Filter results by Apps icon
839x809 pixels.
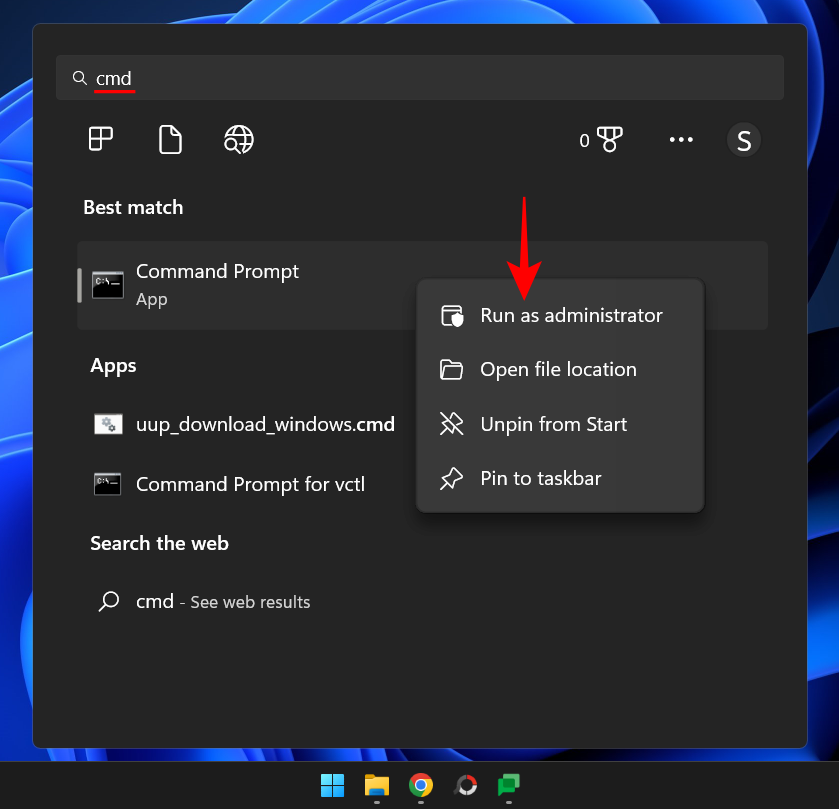point(101,139)
